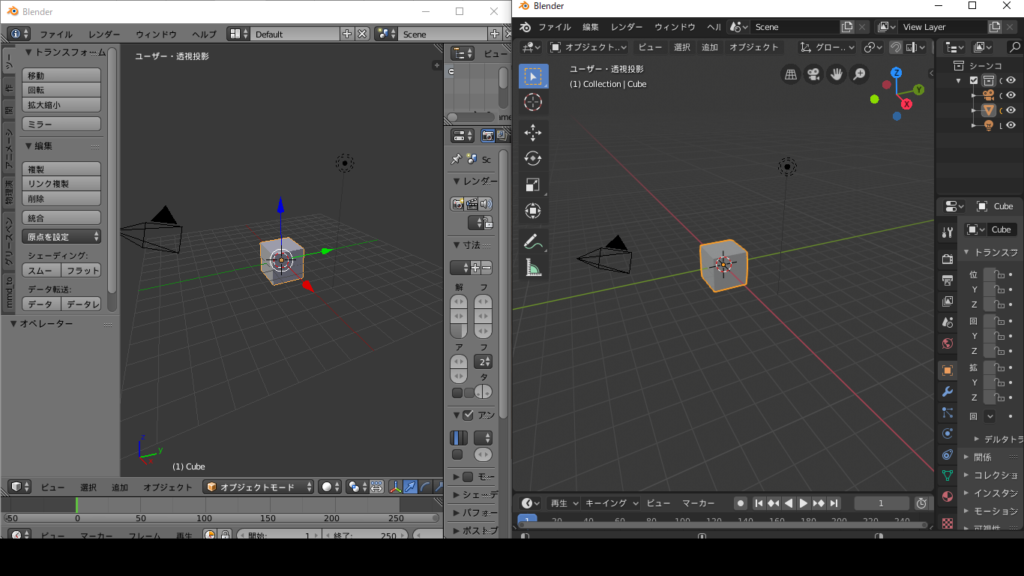The width and height of the screenshot is (1024, 576).
Task: Select the Scale tool icon
Action: coord(533,184)
